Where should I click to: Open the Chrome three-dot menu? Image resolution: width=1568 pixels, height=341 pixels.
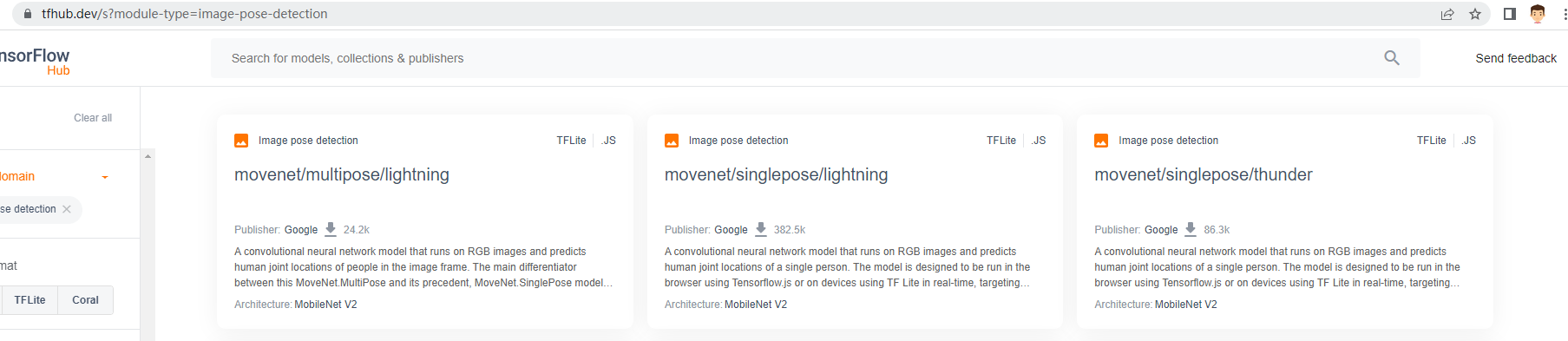(1564, 14)
